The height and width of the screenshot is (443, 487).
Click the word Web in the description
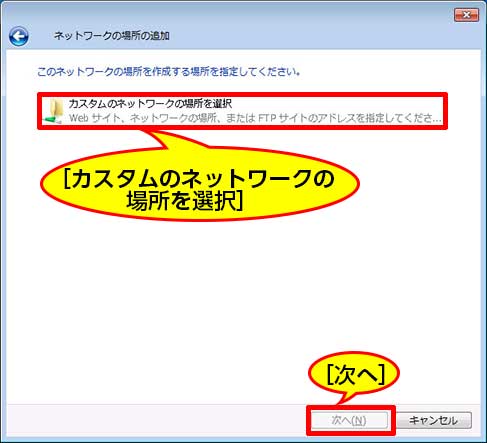79,118
